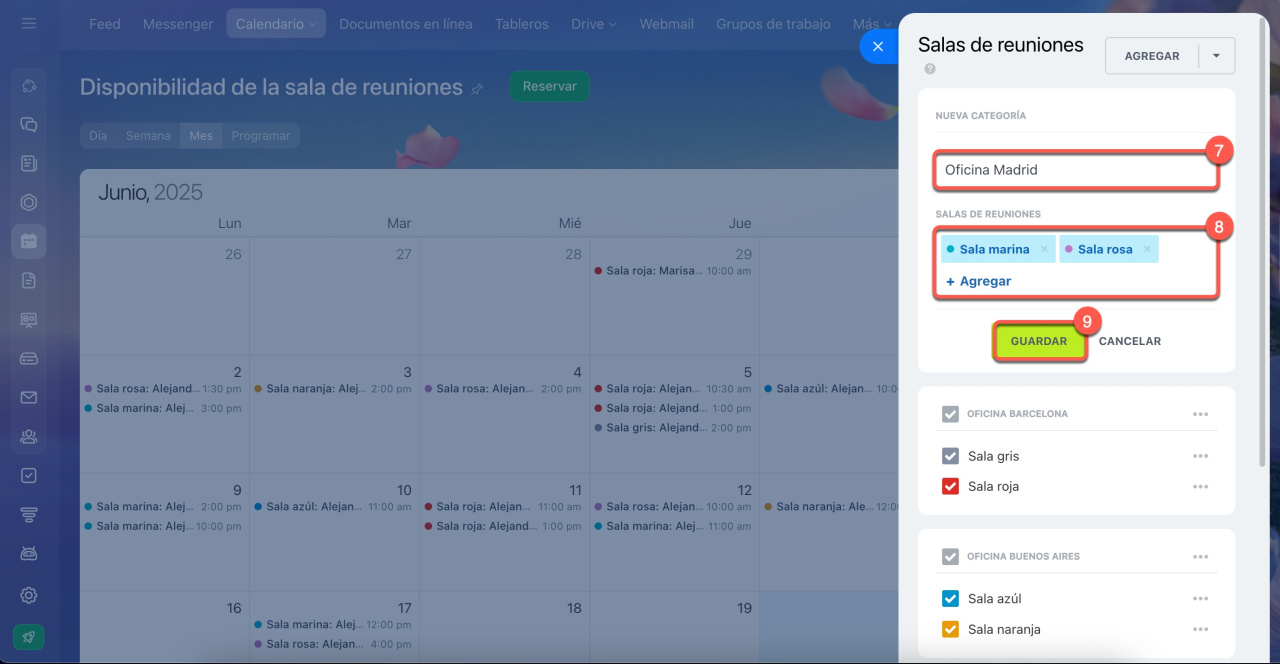The height and width of the screenshot is (664, 1280).
Task: Open Messenger from top navigation
Action: click(x=178, y=24)
